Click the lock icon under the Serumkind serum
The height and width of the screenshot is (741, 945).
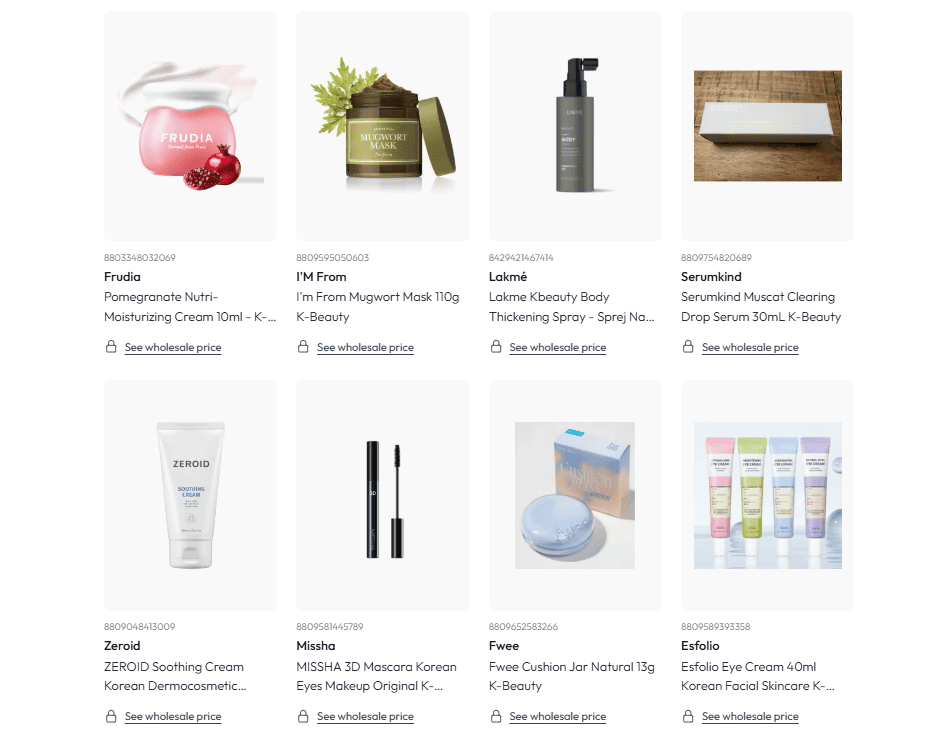click(688, 347)
